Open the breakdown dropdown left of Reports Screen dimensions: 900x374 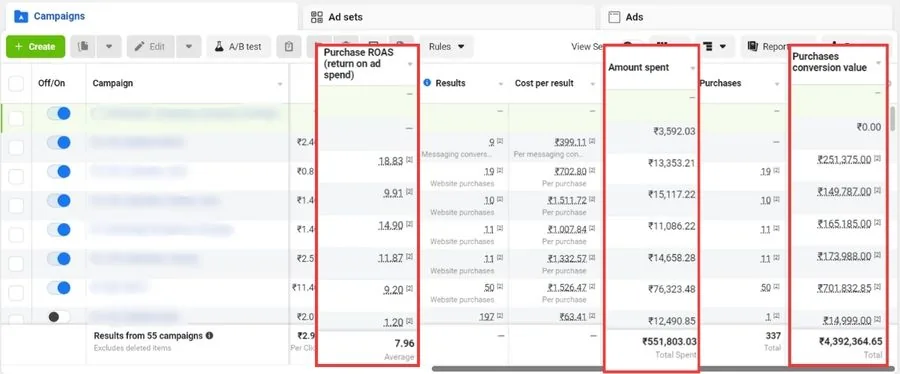(714, 46)
